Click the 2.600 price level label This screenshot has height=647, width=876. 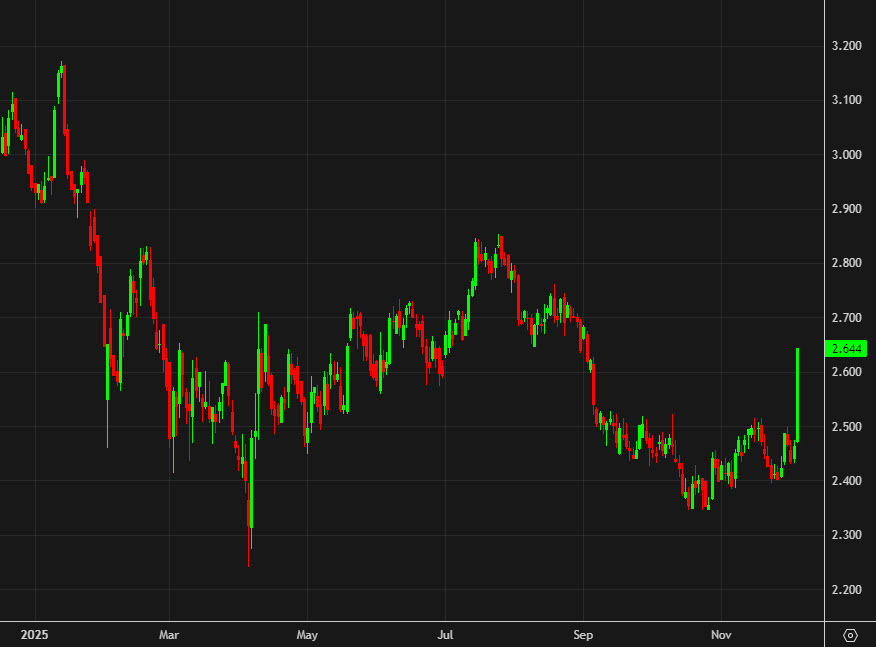[x=849, y=372]
